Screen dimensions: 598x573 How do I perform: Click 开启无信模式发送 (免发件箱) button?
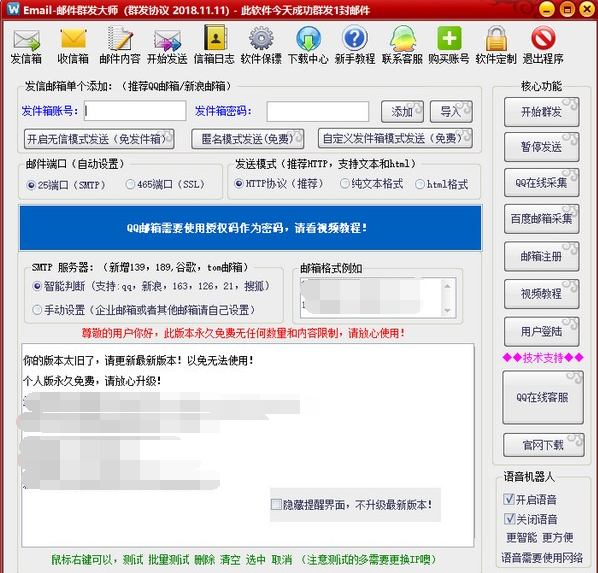99,139
